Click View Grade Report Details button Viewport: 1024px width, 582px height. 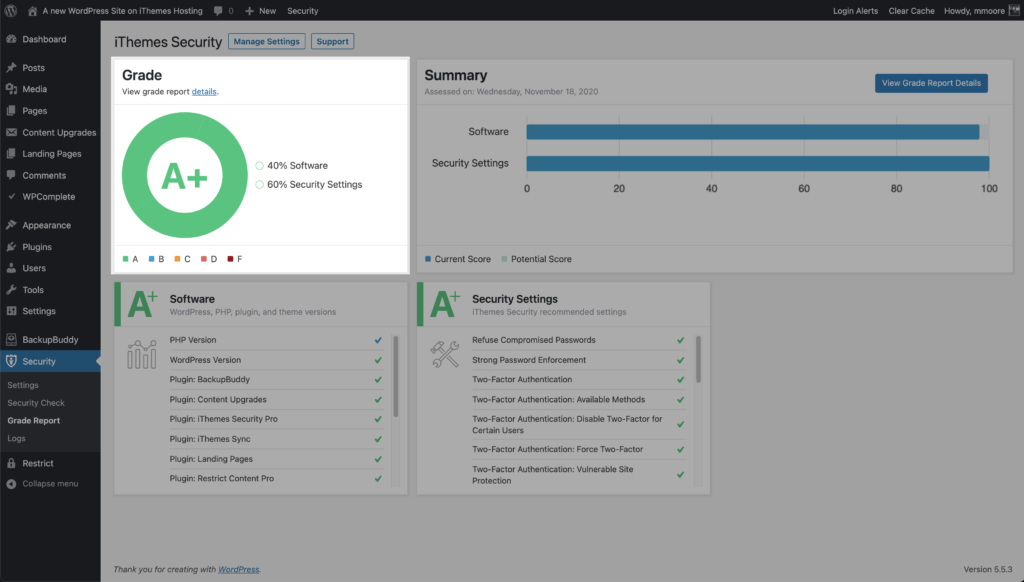coord(931,83)
